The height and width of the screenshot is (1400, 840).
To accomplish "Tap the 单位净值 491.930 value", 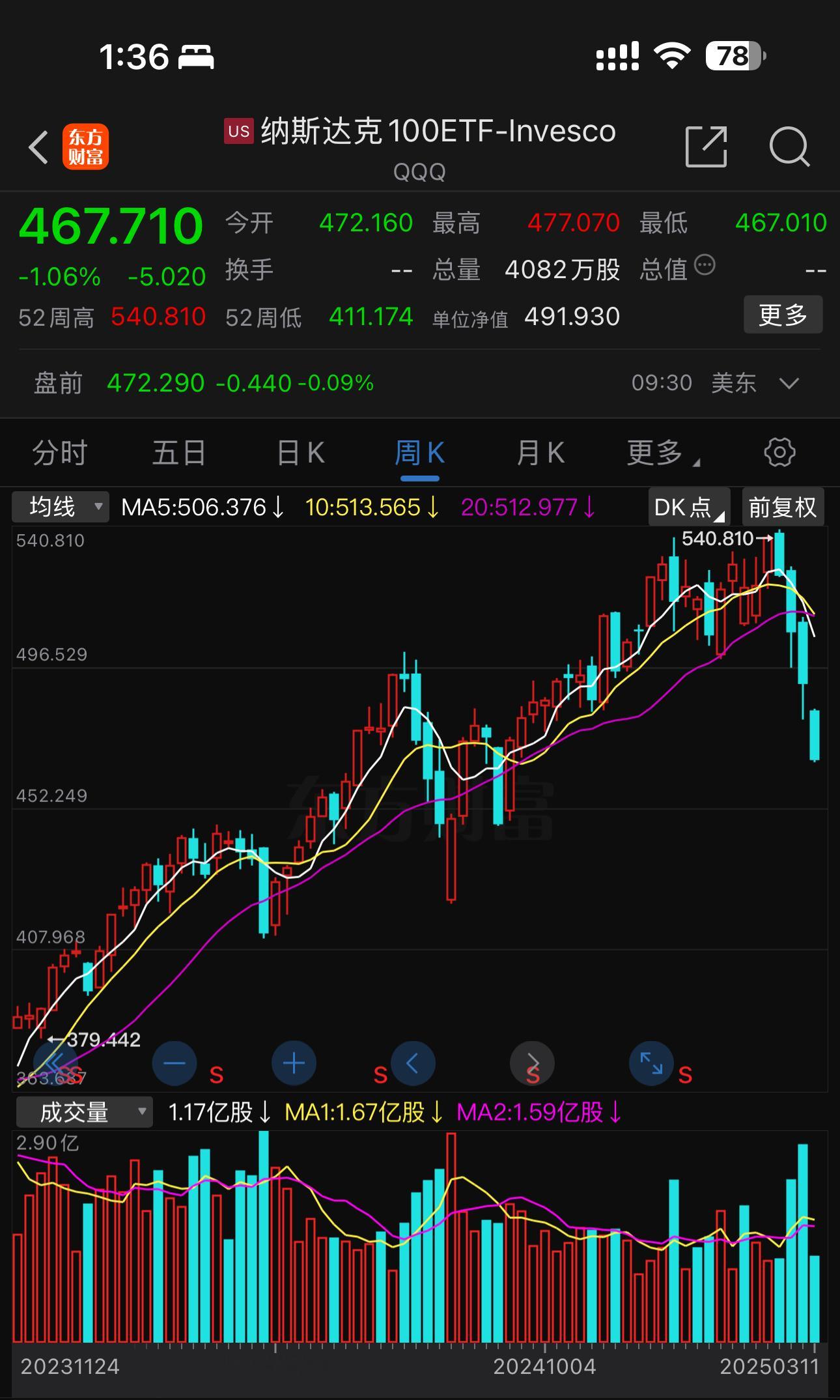I will point(572,317).
